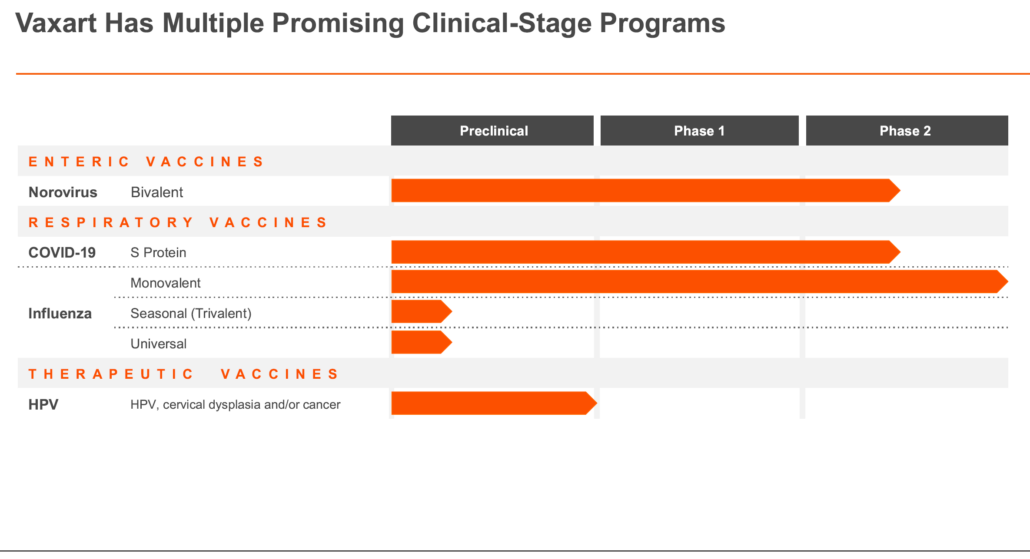Select the COVID-19 row label
1030x559 pixels.
62,253
